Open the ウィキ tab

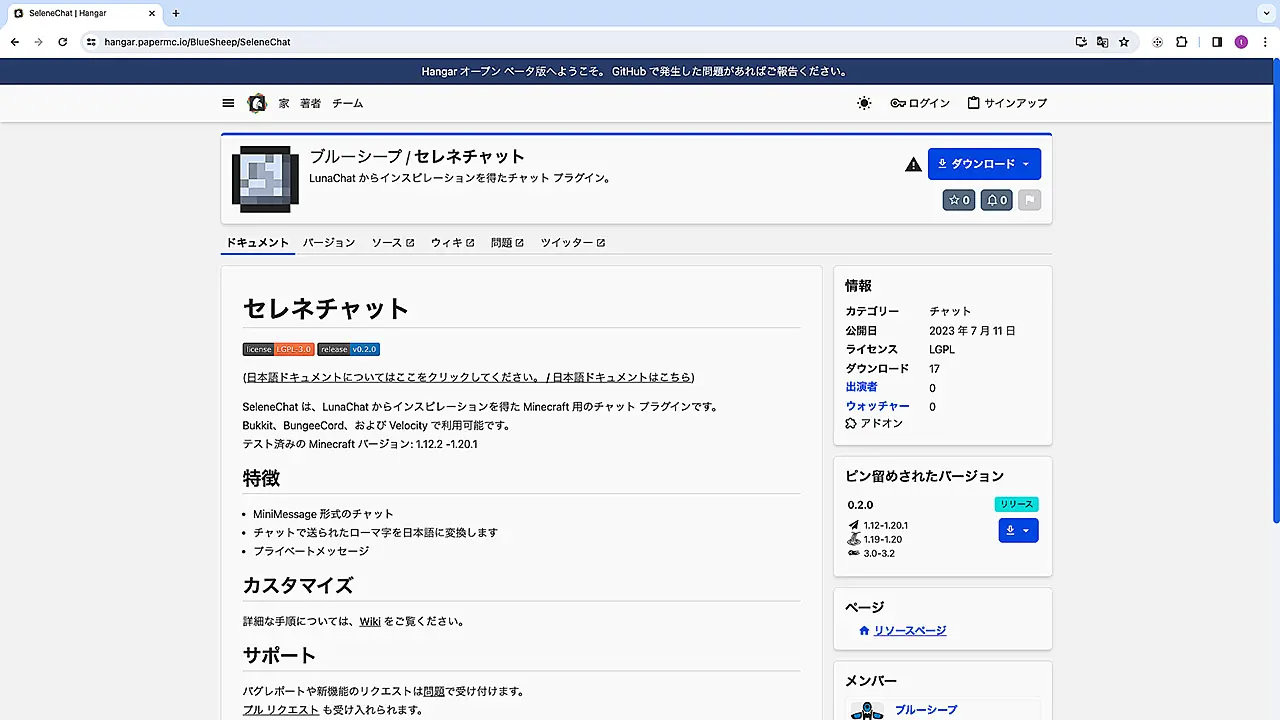(452, 243)
